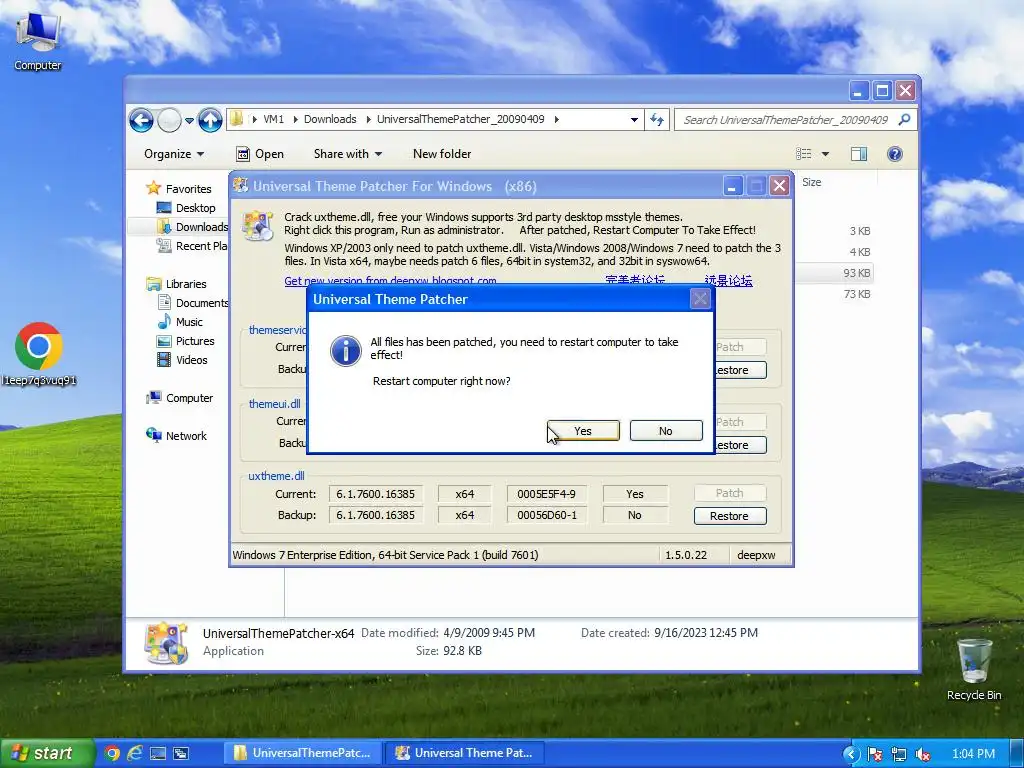Open the address bar history dropdown

coord(634,120)
